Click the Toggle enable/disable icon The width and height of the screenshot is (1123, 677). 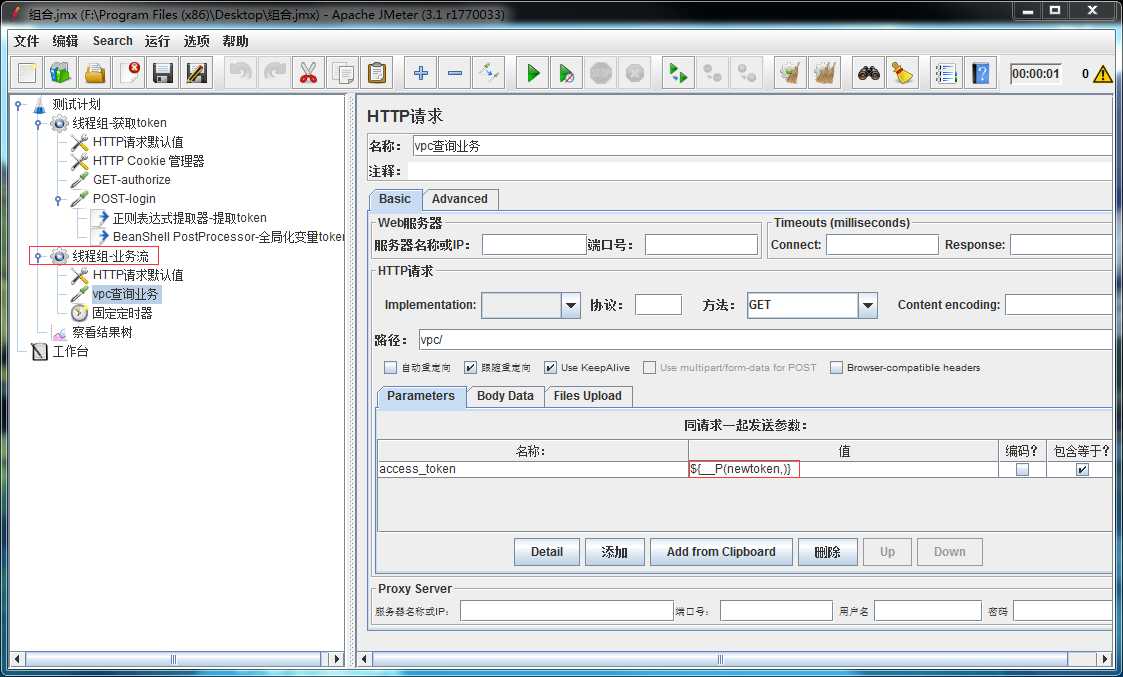[x=488, y=73]
